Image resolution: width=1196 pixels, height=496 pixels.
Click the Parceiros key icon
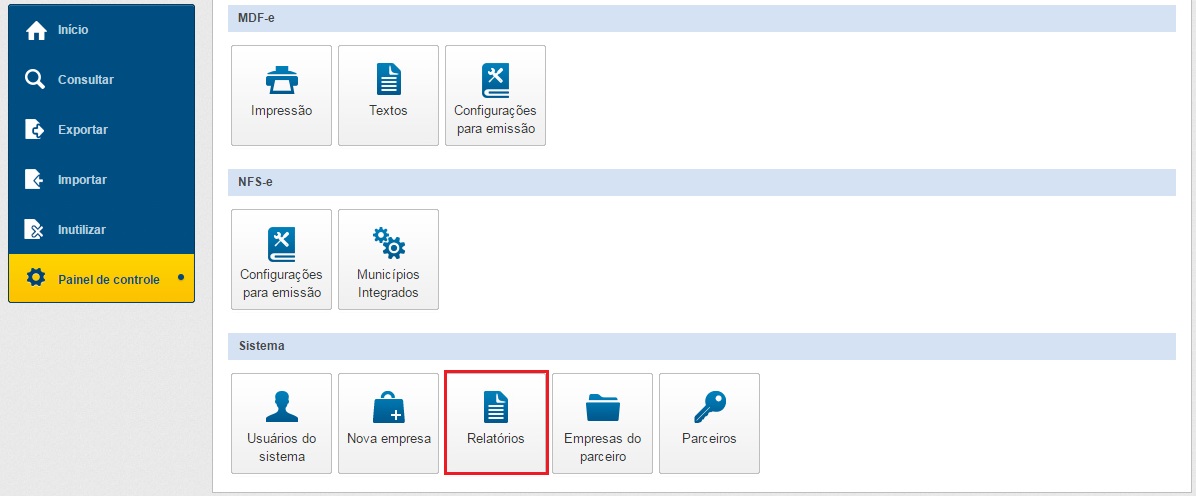(x=709, y=407)
